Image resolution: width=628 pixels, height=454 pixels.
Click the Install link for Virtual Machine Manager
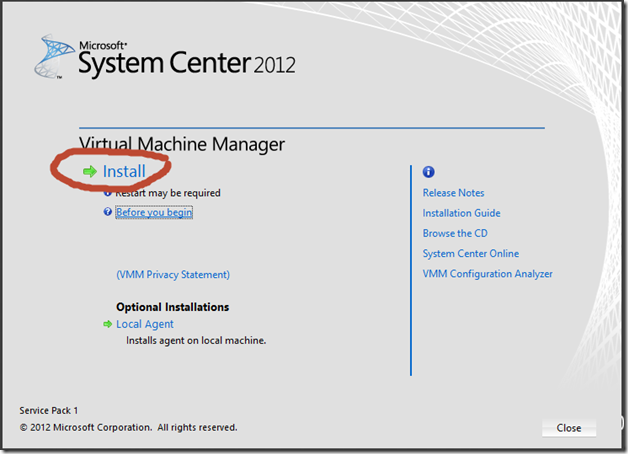point(124,171)
